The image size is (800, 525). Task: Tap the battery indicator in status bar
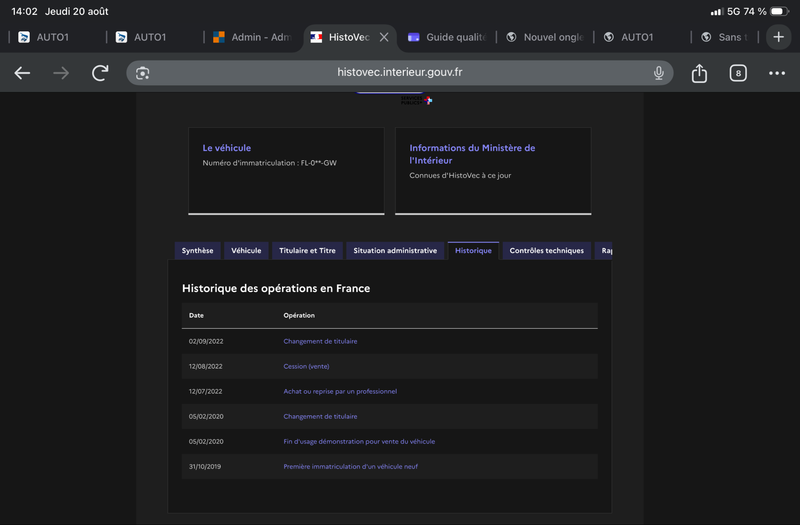779,11
